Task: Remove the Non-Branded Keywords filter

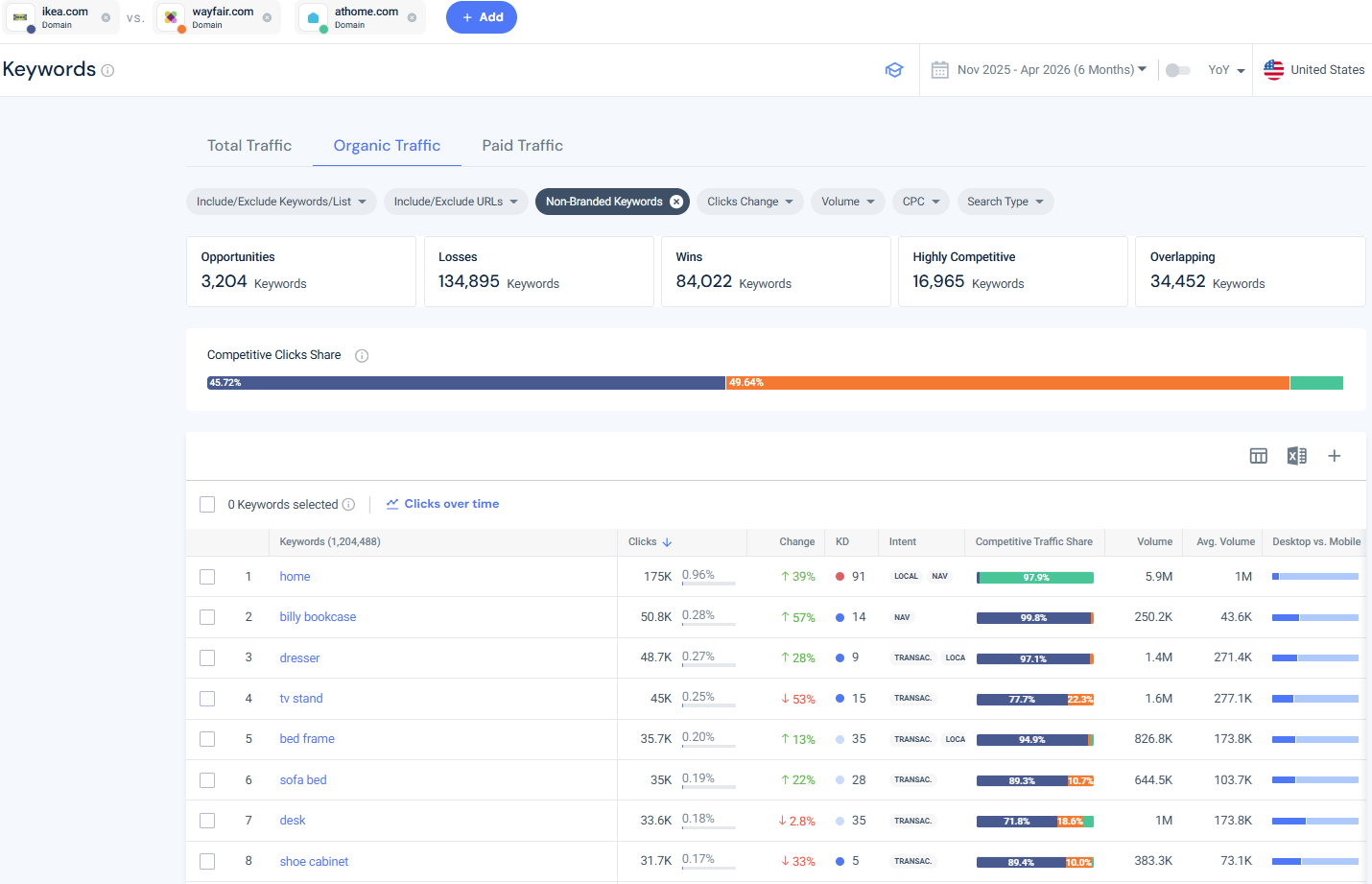Action: pyautogui.click(x=676, y=202)
